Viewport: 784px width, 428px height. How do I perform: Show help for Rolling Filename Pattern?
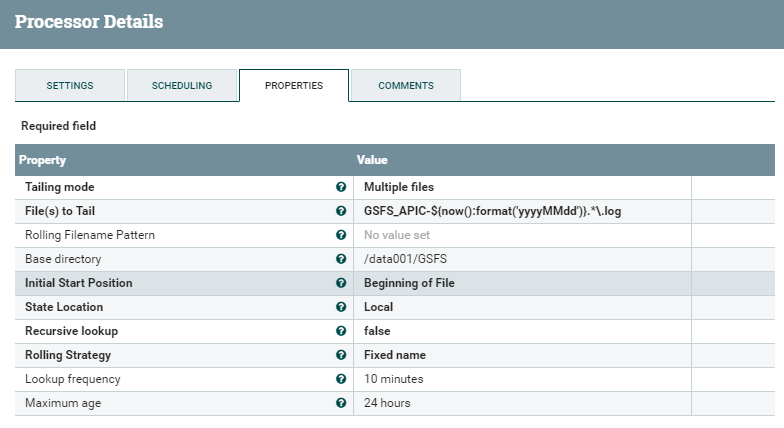pos(341,235)
